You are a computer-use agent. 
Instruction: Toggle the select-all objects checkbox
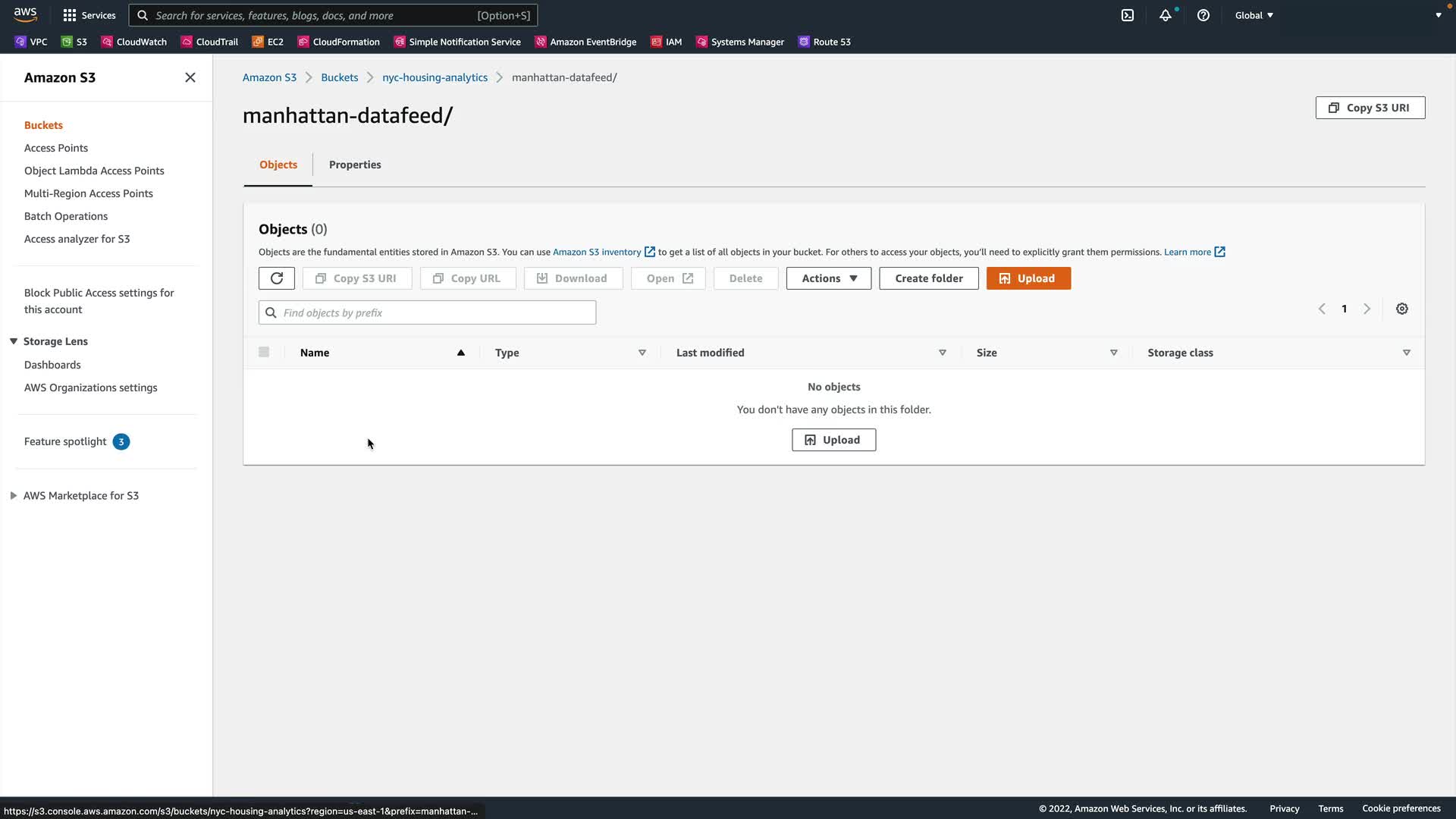[x=264, y=352]
